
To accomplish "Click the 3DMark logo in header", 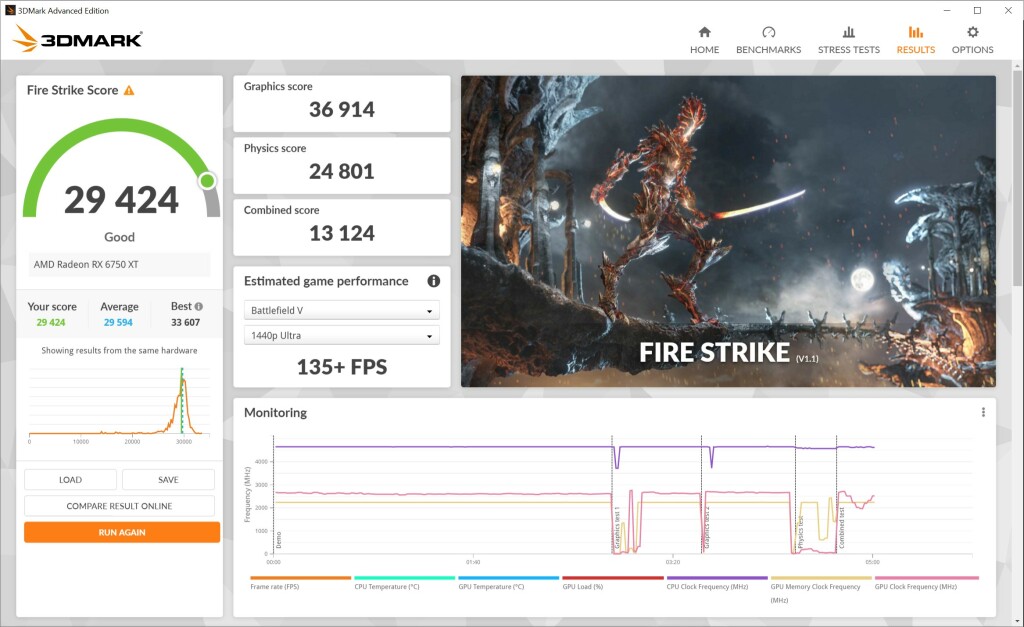I will [x=78, y=40].
